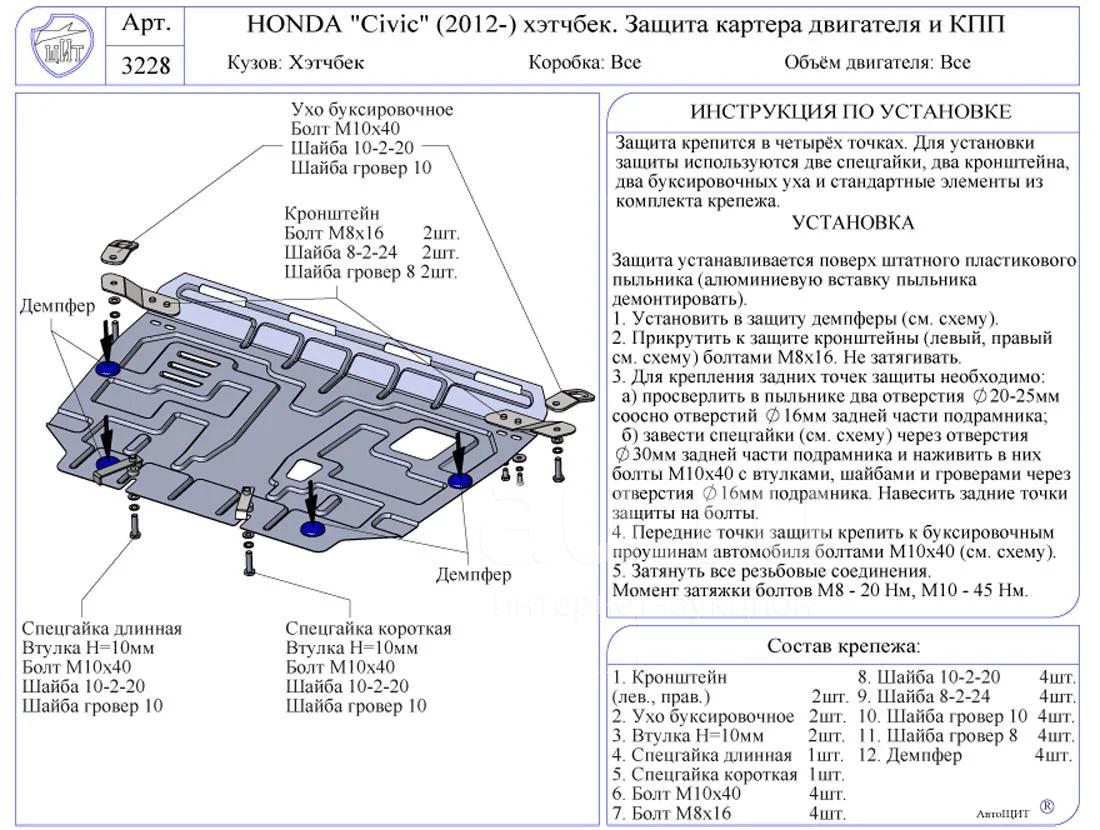Select 'Объём двигателя: Все' text

click(877, 63)
